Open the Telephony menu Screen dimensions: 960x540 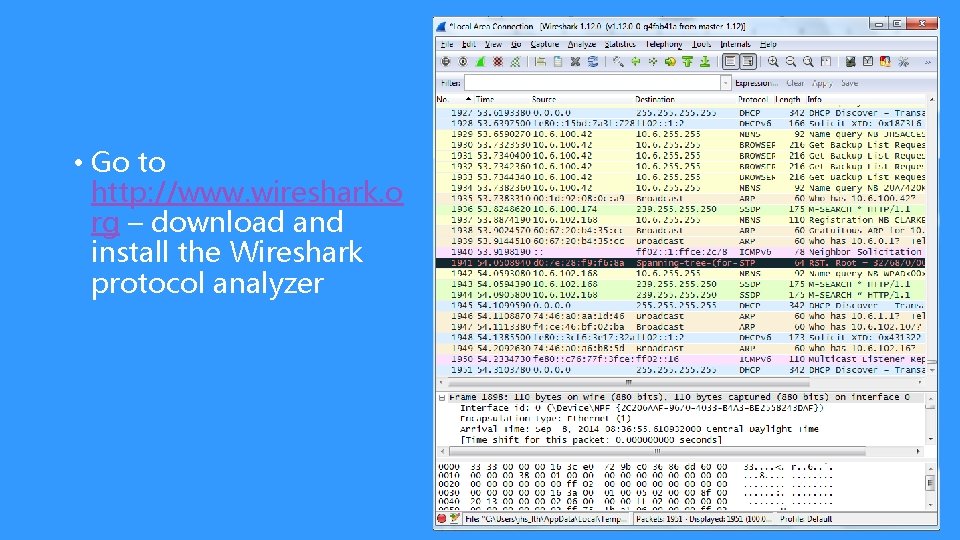point(664,44)
